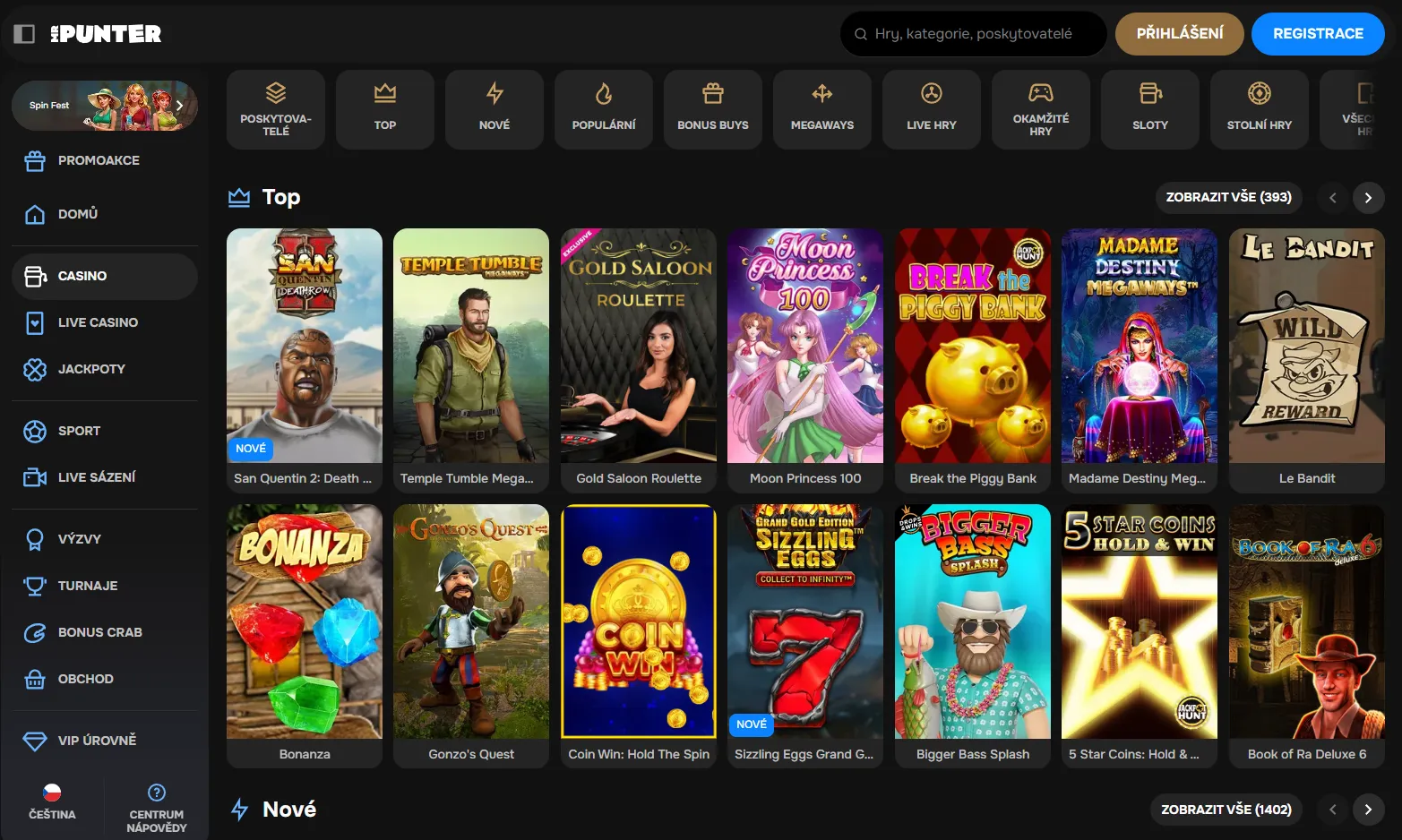Switch to the LIVE CASINO section
The height and width of the screenshot is (840, 1402).
(x=97, y=322)
